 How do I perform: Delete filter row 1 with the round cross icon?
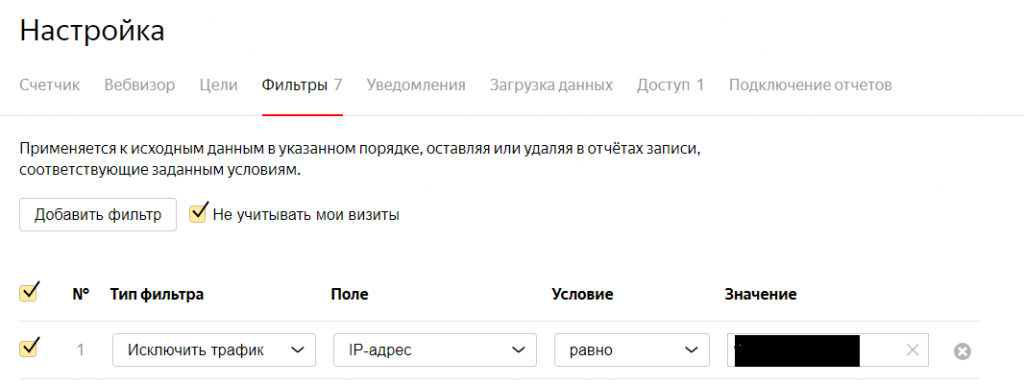(962, 351)
